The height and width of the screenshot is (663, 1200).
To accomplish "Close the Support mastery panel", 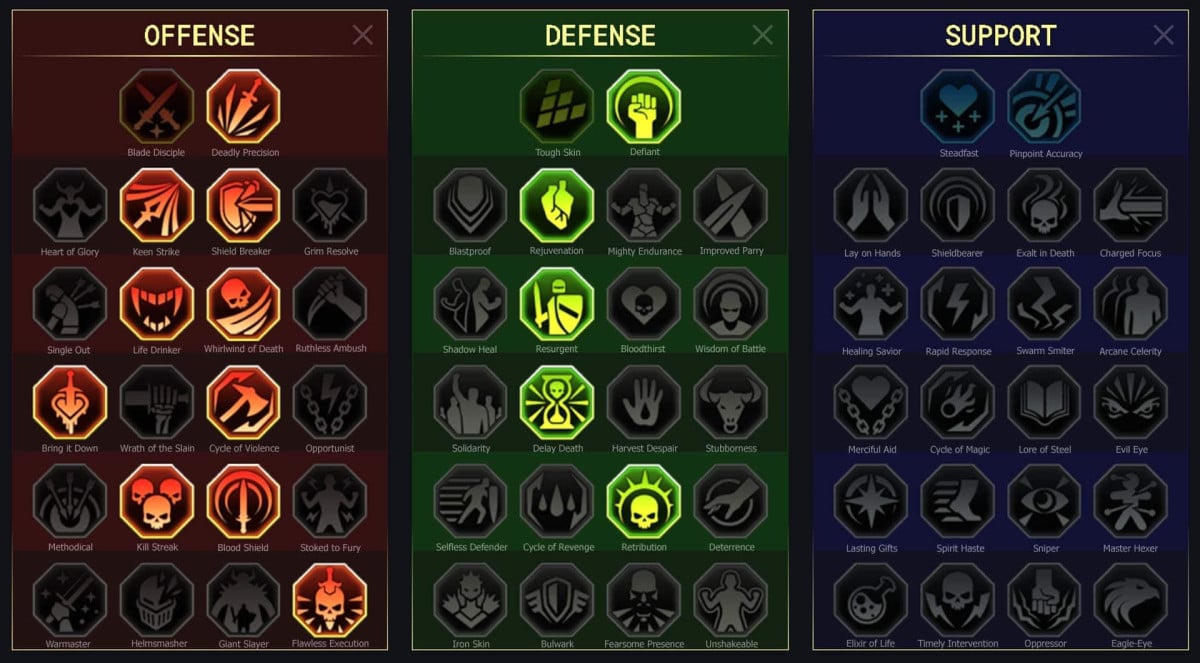I will pyautogui.click(x=1164, y=35).
